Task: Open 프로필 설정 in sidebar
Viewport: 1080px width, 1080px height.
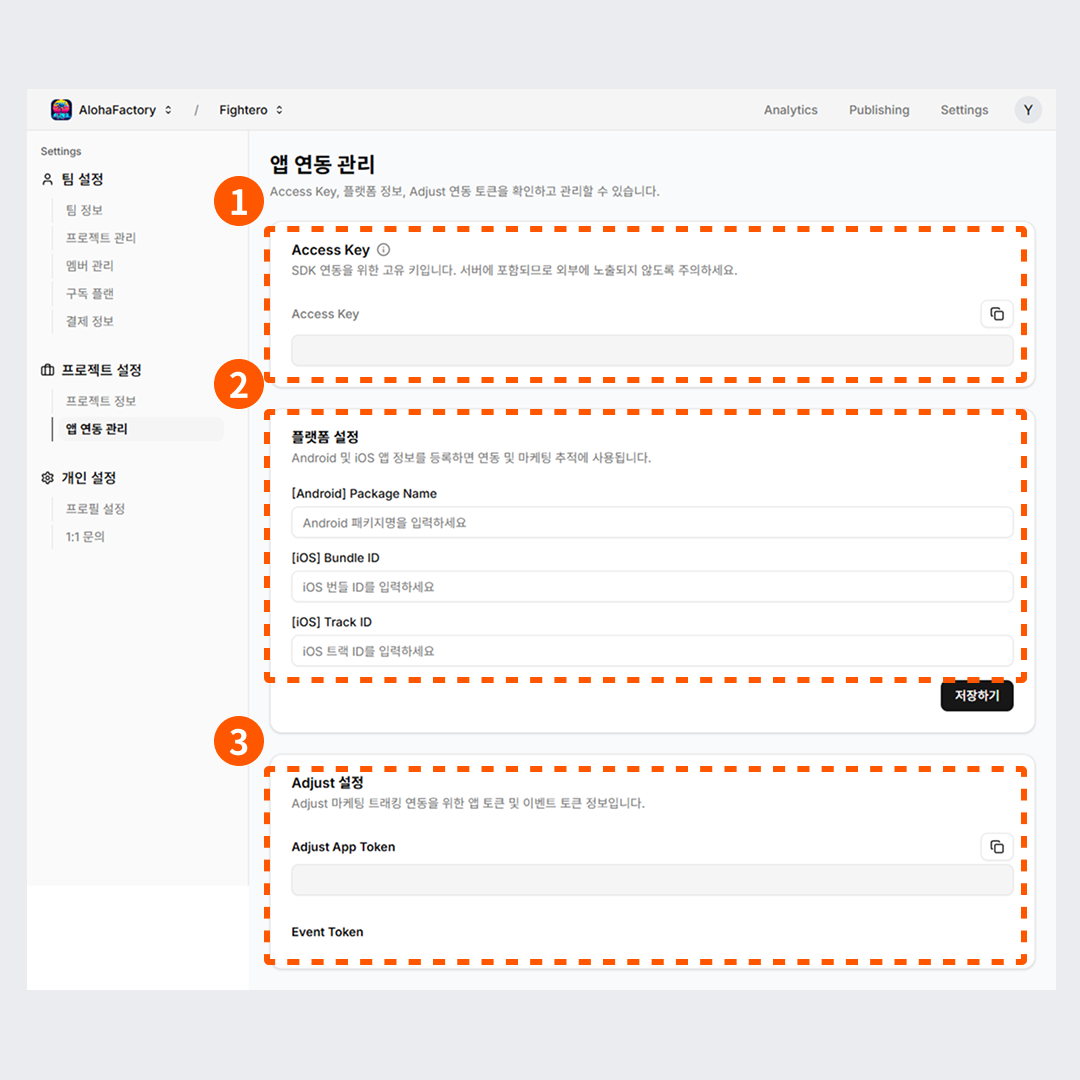Action: 95,508
